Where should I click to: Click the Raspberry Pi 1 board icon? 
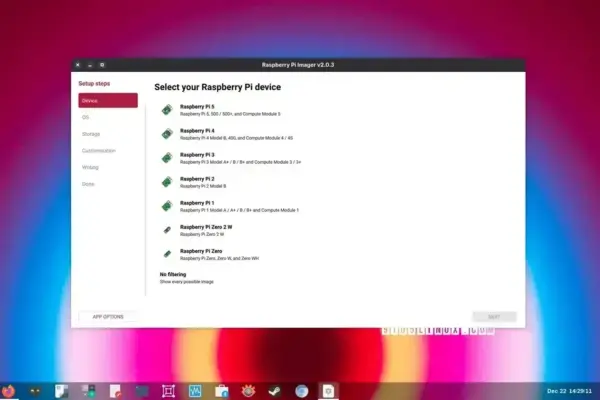click(167, 206)
